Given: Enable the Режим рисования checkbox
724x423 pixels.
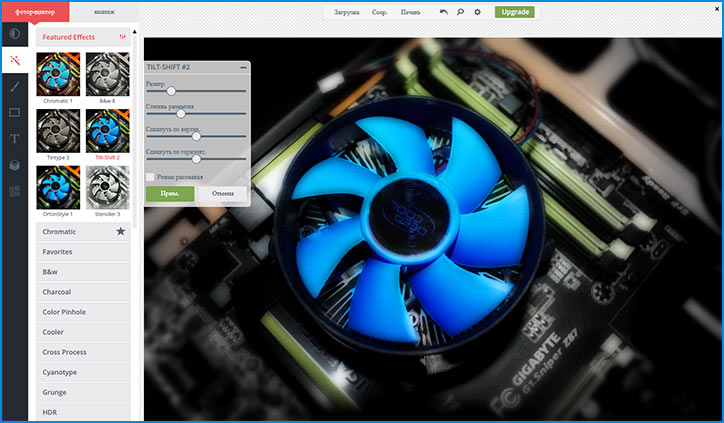Looking at the screenshot, I should [150, 177].
